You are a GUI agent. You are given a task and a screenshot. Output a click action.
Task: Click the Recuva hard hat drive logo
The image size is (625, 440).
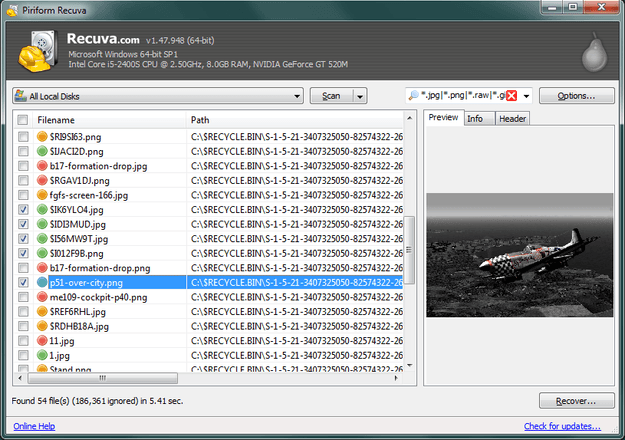tap(38, 51)
